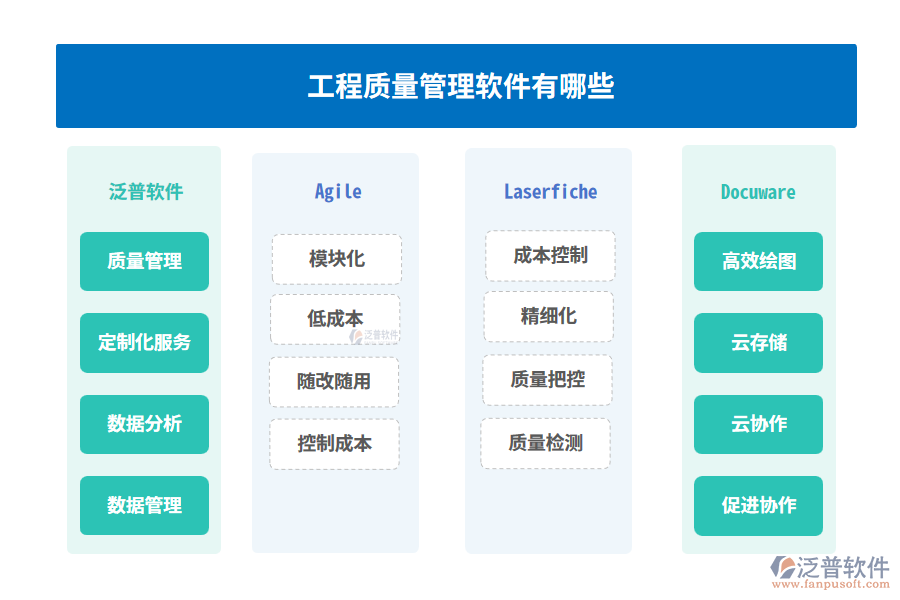Select the 模块化 item under Agile
Viewport: 900px width, 600px height.
point(337,259)
